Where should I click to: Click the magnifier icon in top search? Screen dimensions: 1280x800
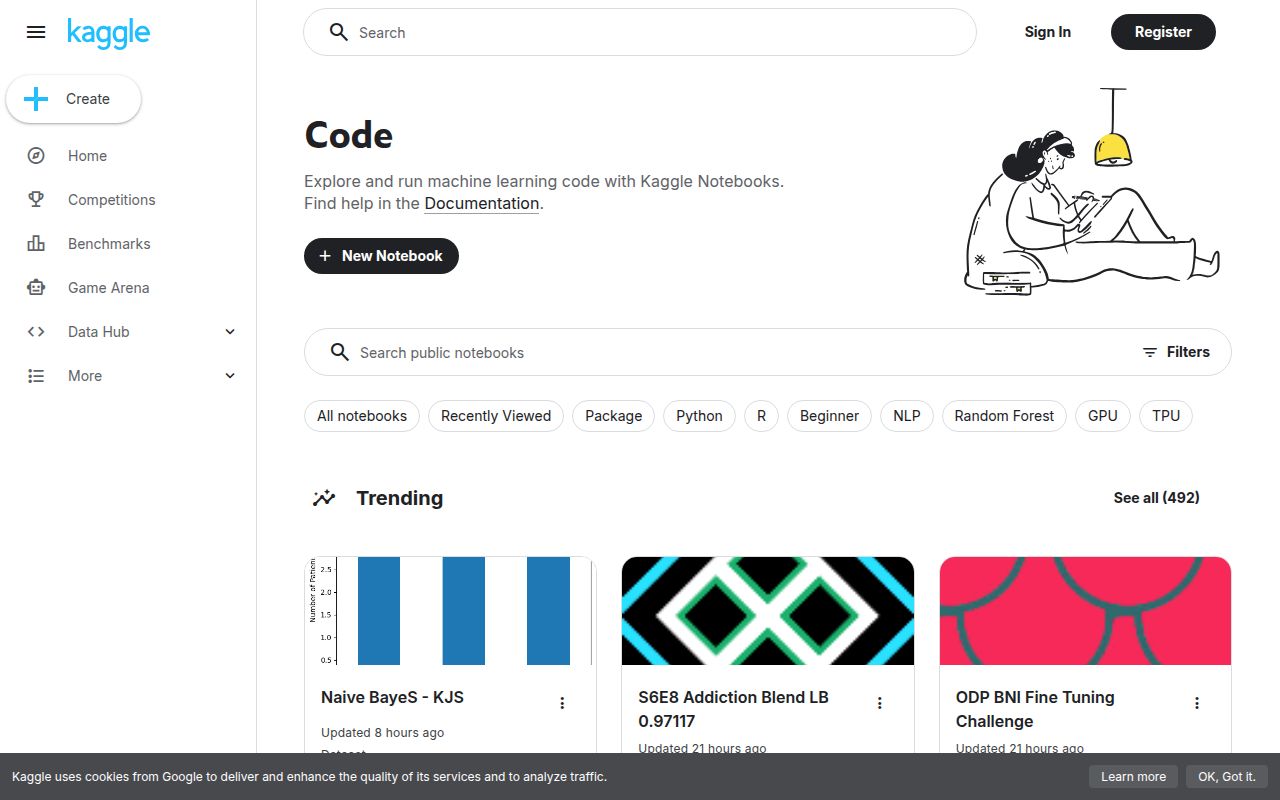click(339, 32)
